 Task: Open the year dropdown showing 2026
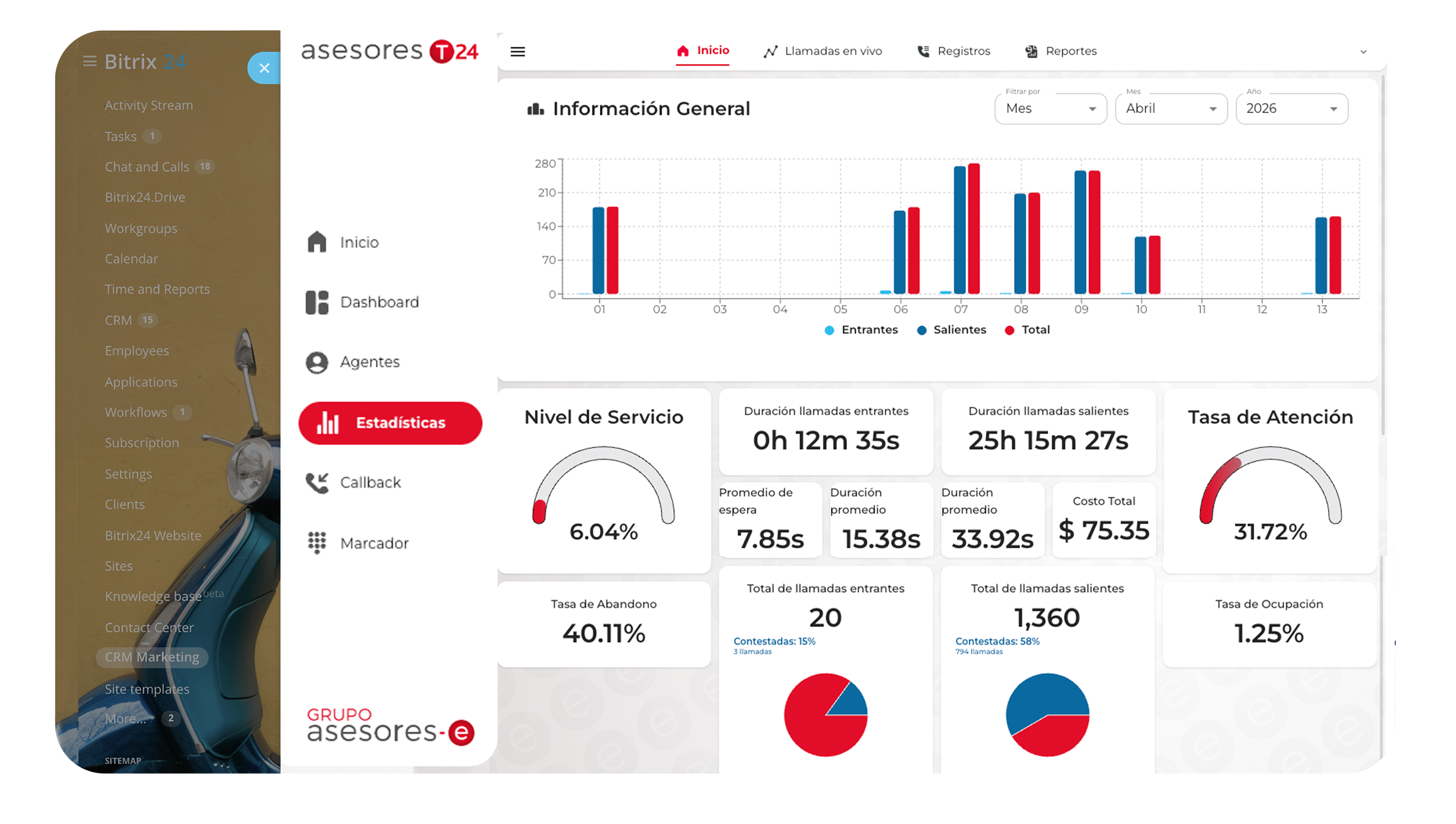coord(1291,109)
